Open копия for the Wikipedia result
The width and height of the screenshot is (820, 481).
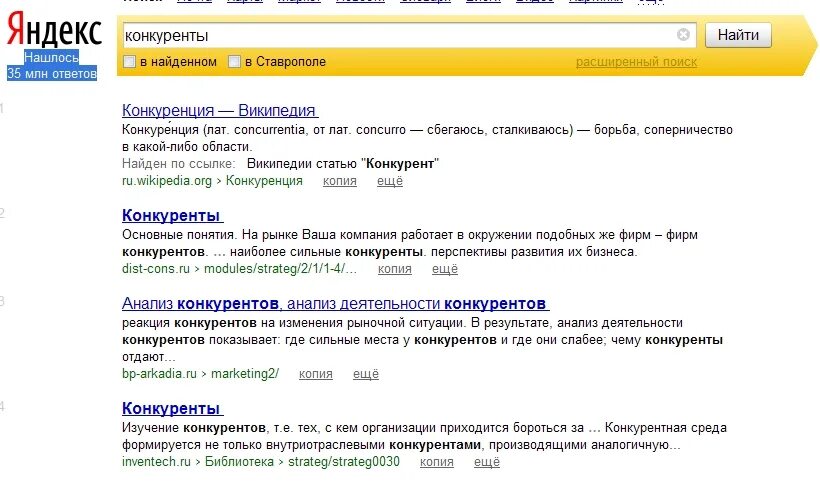(339, 181)
